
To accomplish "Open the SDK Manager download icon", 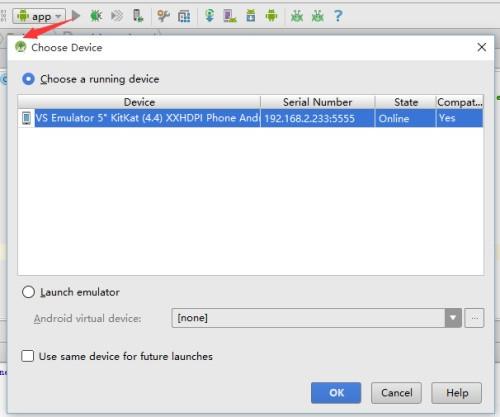I will click(x=251, y=16).
